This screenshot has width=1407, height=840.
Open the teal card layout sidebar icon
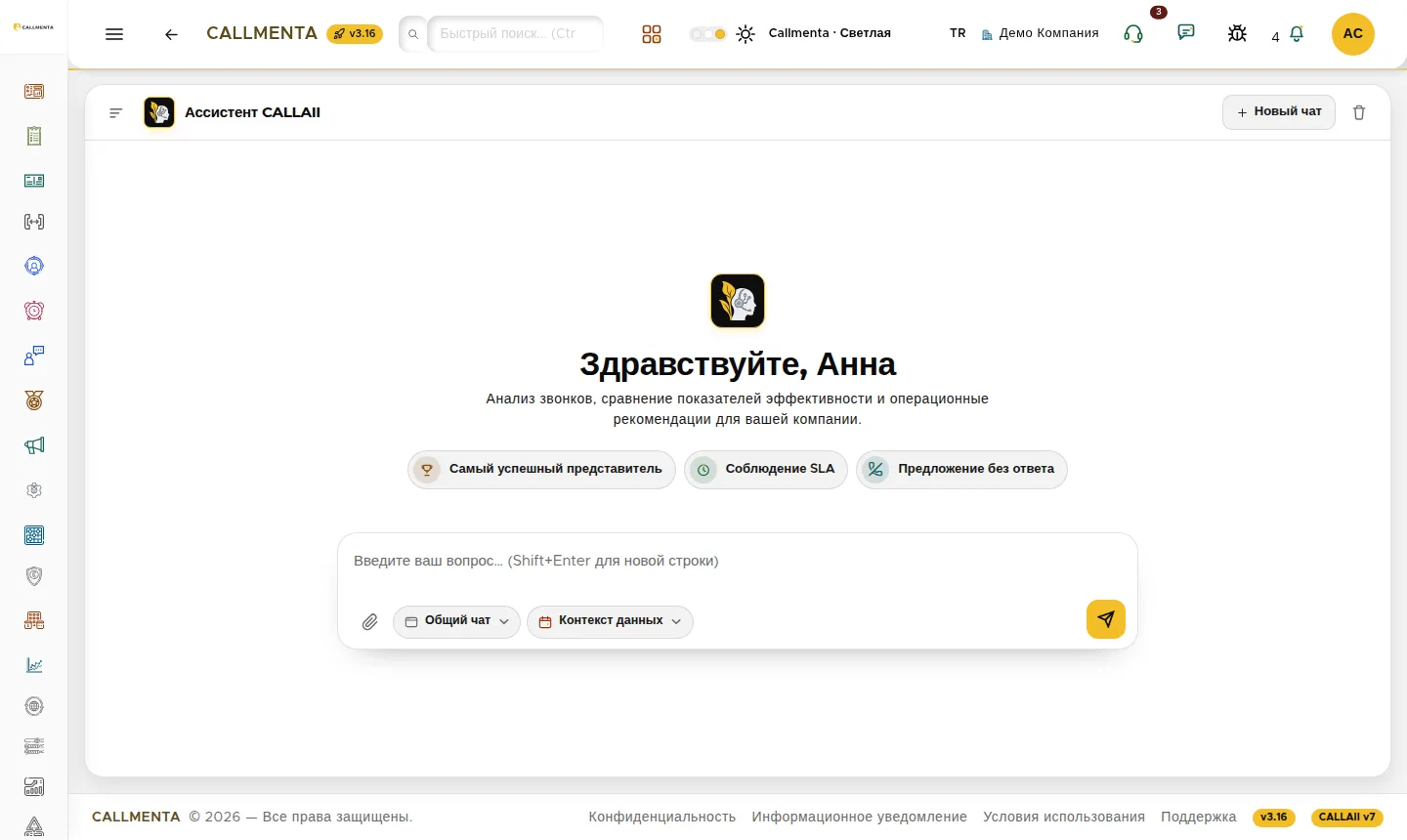[34, 181]
